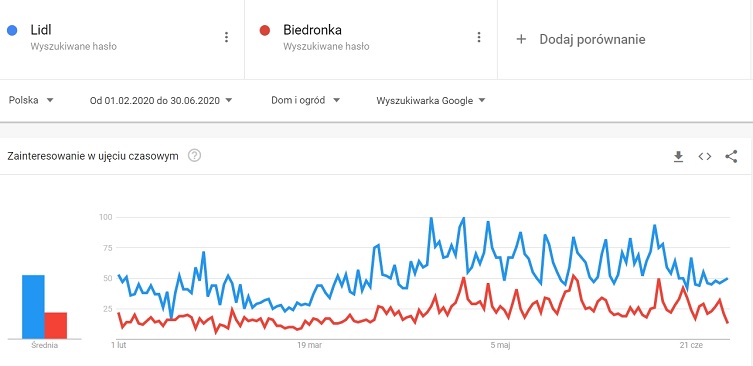Image resolution: width=753 pixels, height=366 pixels.
Task: Open the embed code icon
Action: point(704,157)
